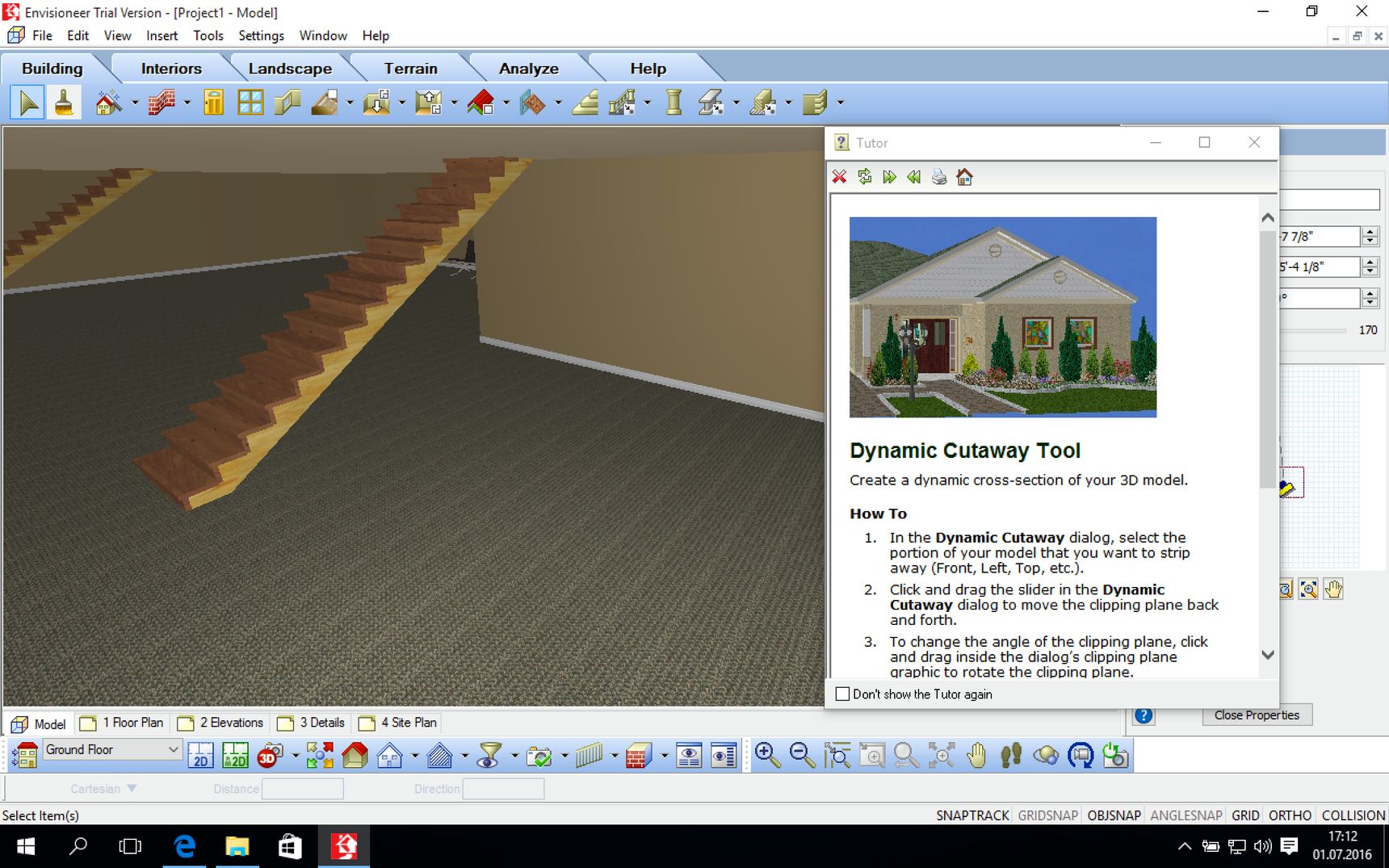Image resolution: width=1389 pixels, height=868 pixels.
Task: Click the blue help question mark button
Action: pyautogui.click(x=1144, y=715)
